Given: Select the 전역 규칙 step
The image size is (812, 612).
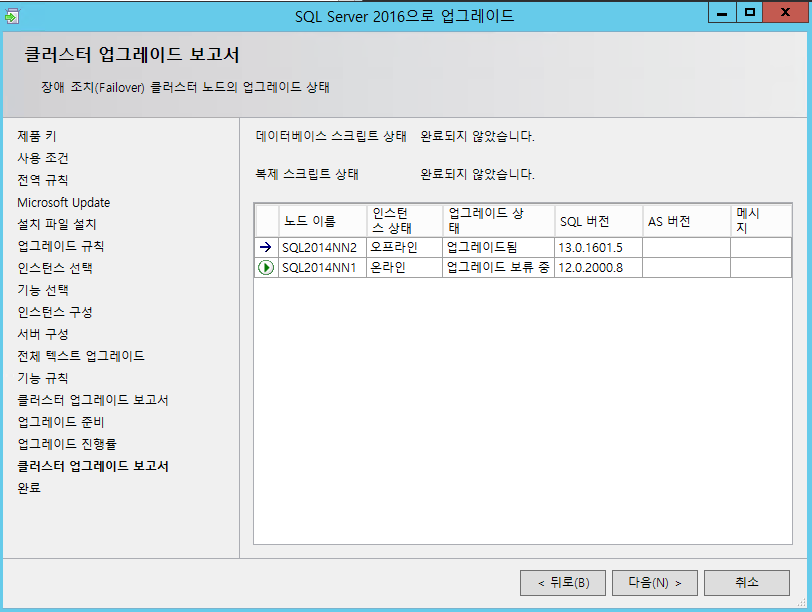Looking at the screenshot, I should point(43,180).
